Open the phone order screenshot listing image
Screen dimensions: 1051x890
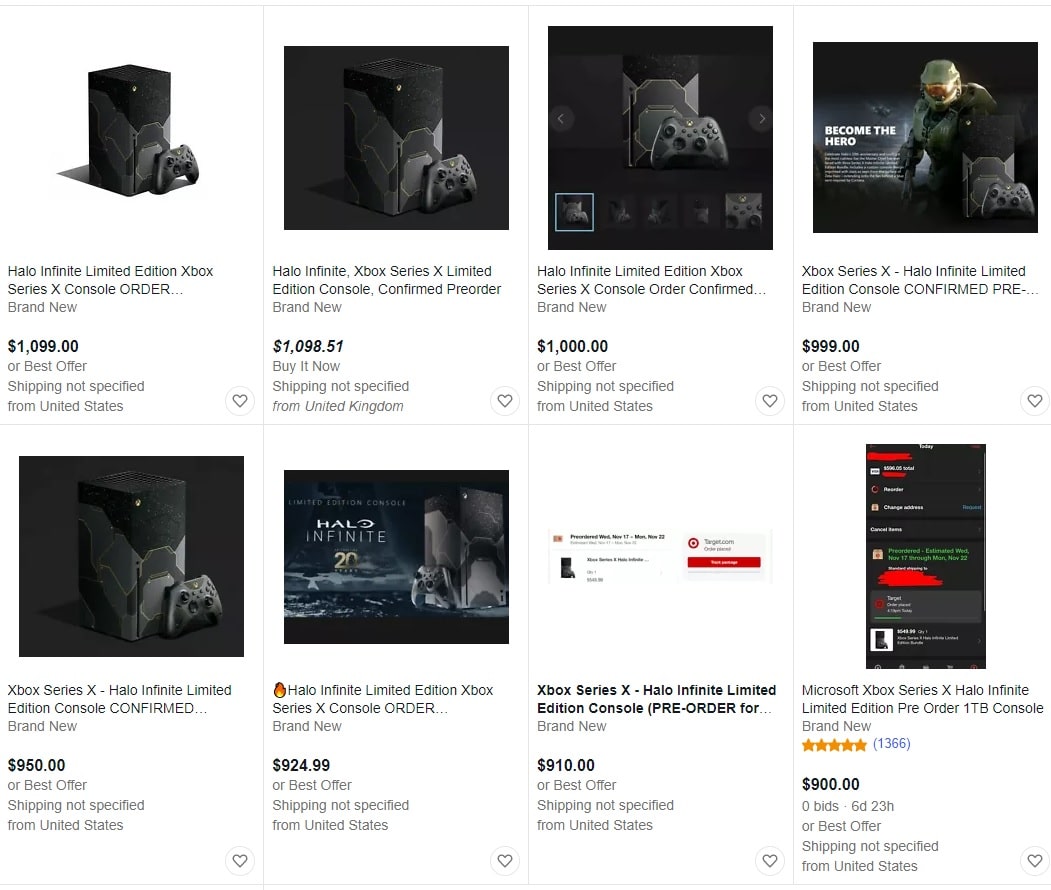[926, 556]
